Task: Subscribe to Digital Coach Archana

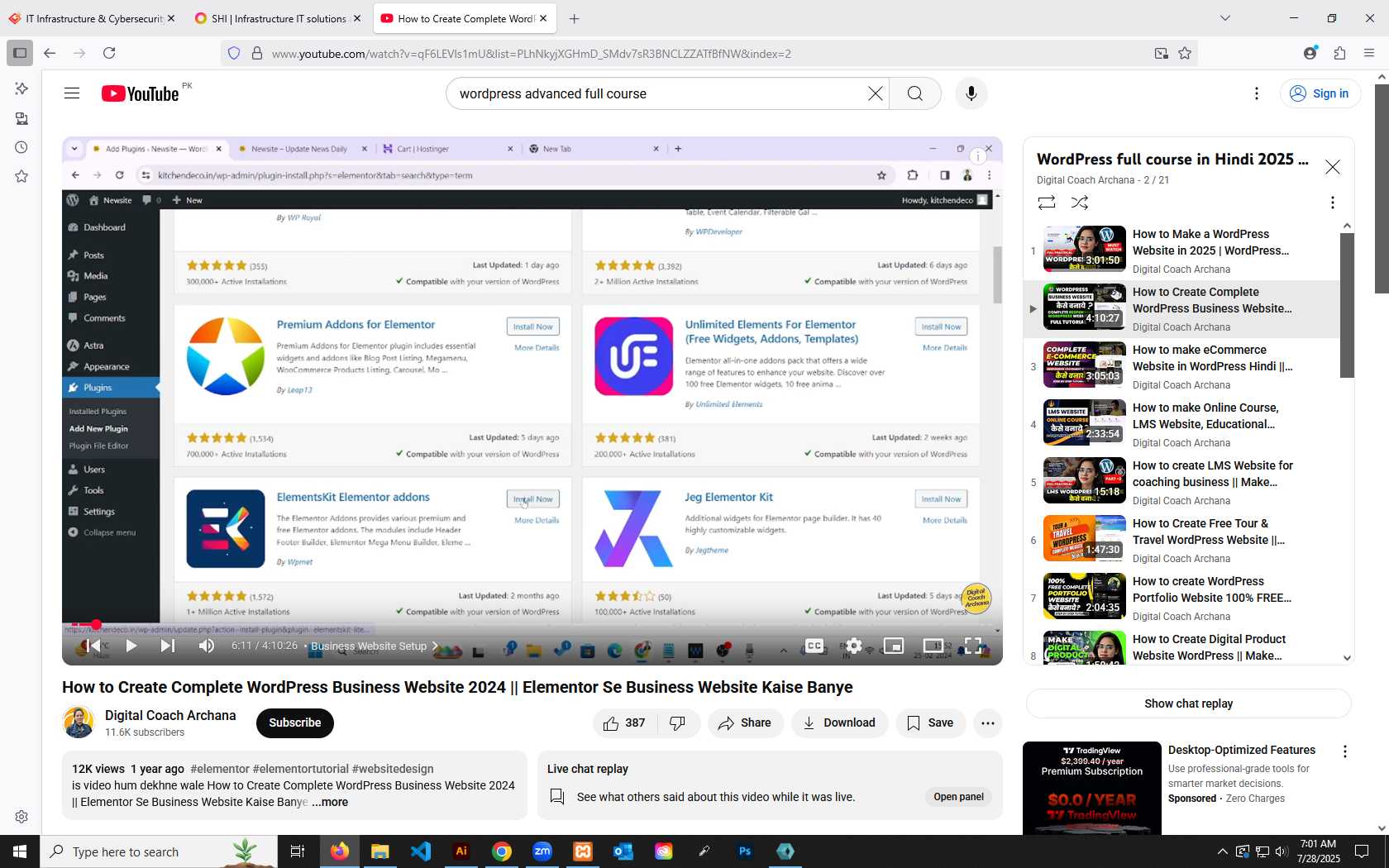Action: pyautogui.click(x=295, y=723)
